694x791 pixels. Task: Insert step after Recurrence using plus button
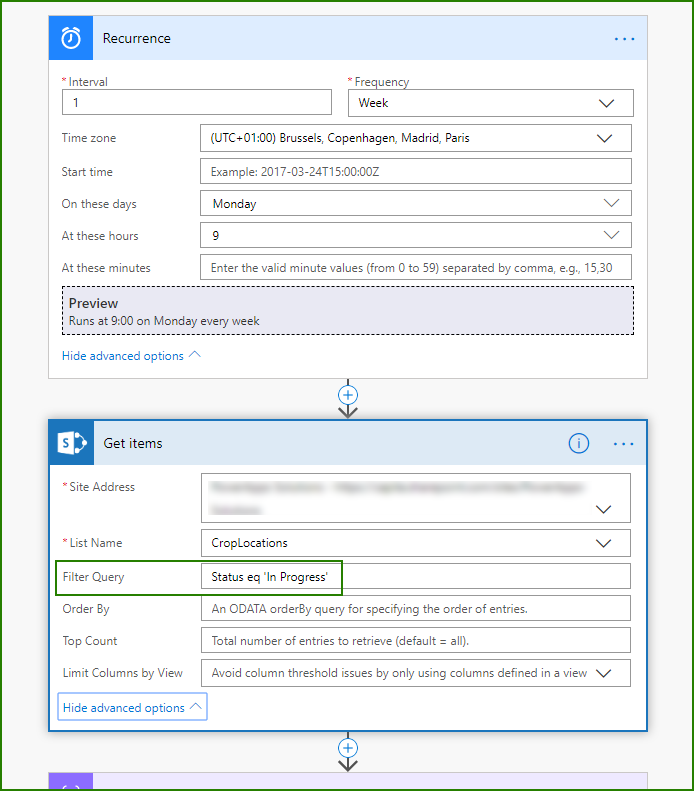pyautogui.click(x=348, y=394)
